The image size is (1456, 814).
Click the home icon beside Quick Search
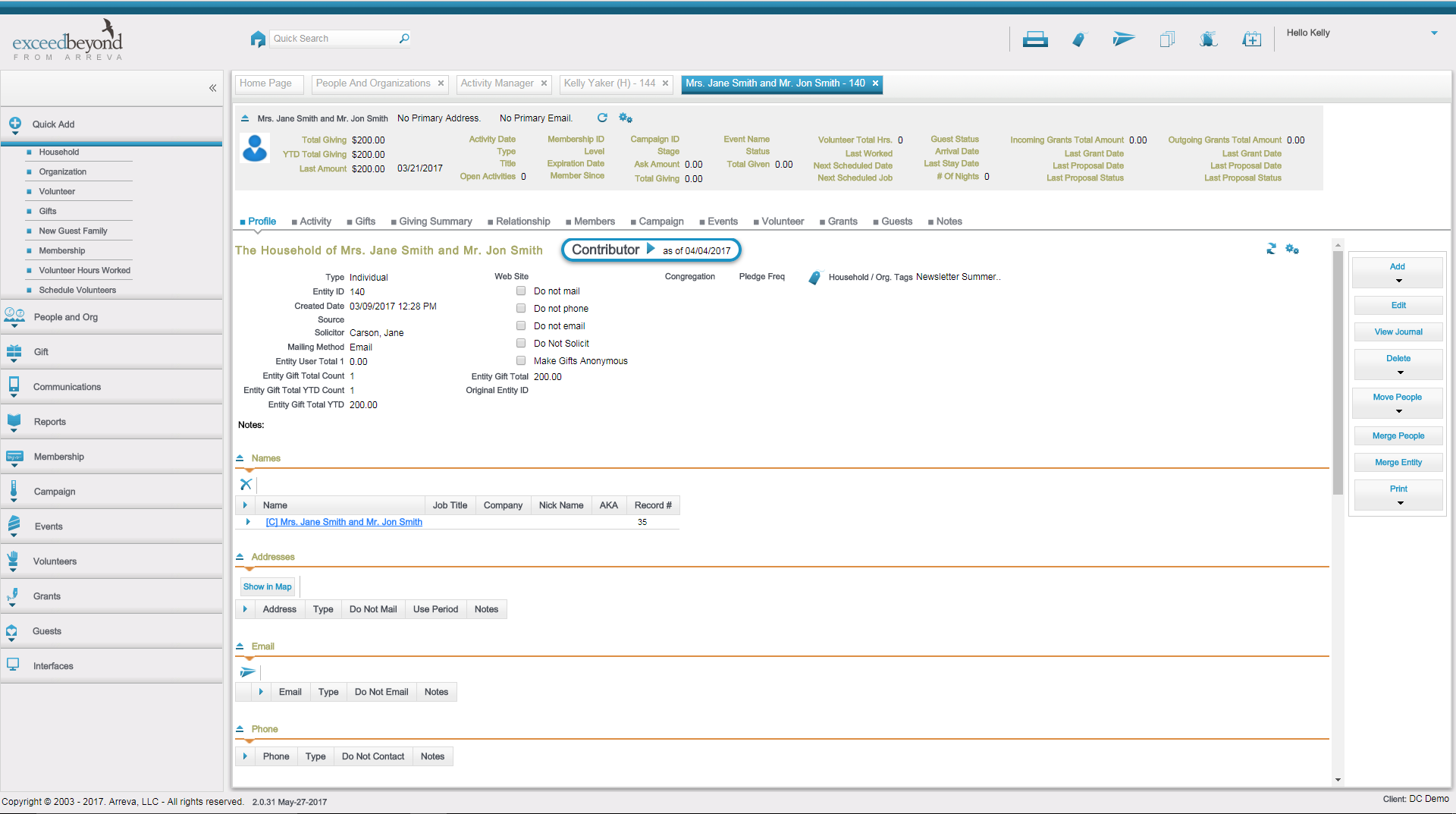[x=258, y=39]
